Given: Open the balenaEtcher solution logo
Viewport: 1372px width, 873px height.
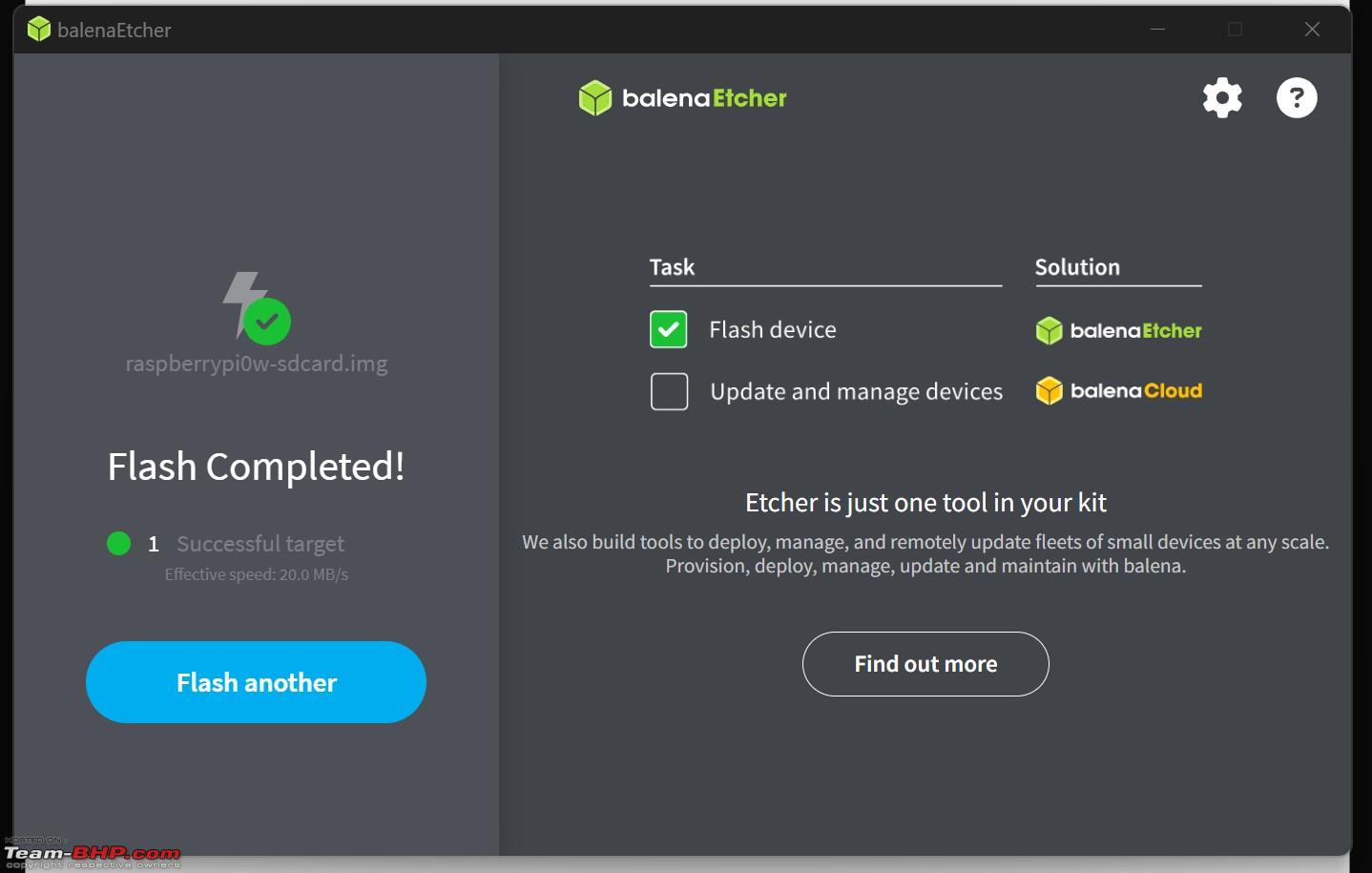Looking at the screenshot, I should point(1118,331).
